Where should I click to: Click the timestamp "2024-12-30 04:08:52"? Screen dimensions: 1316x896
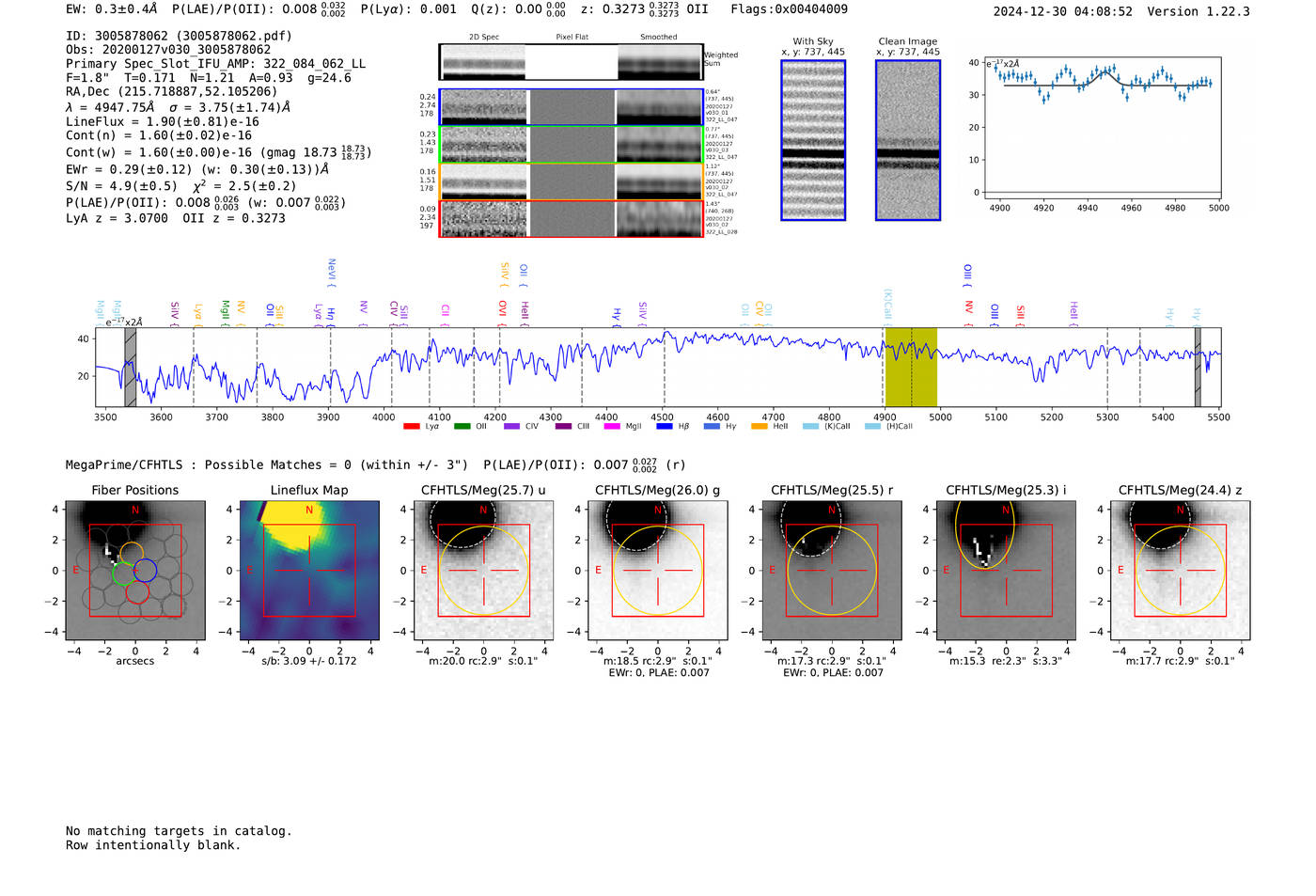[1063, 11]
